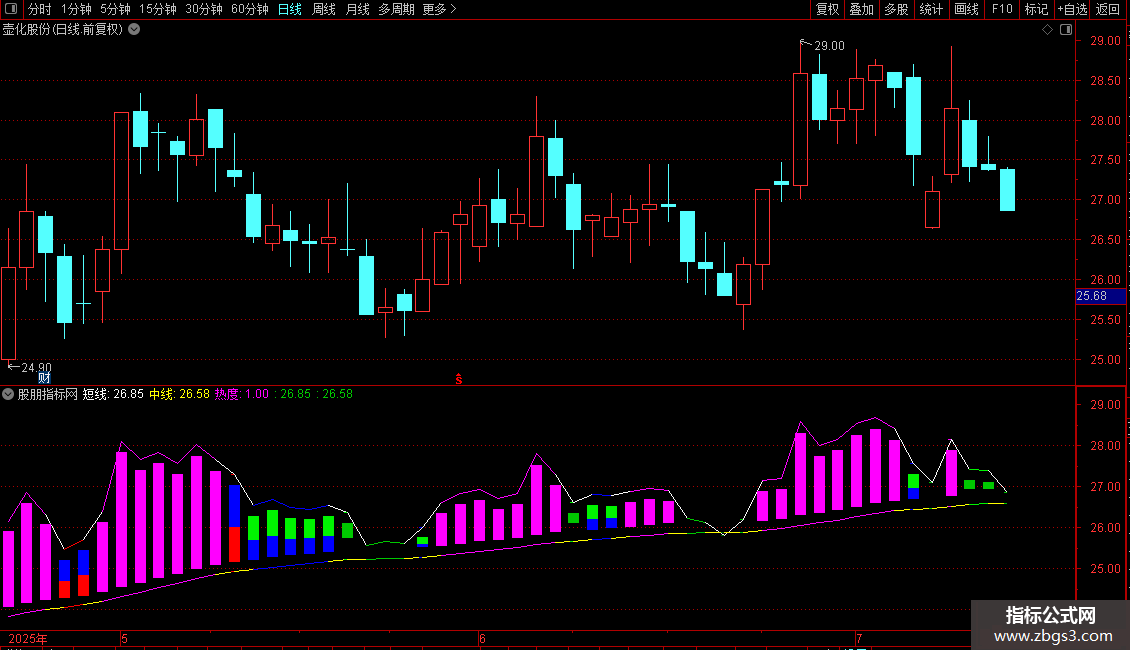Screen dimensions: 1130x650
Task: Open the 画线 drawing tools
Action: click(966, 9)
